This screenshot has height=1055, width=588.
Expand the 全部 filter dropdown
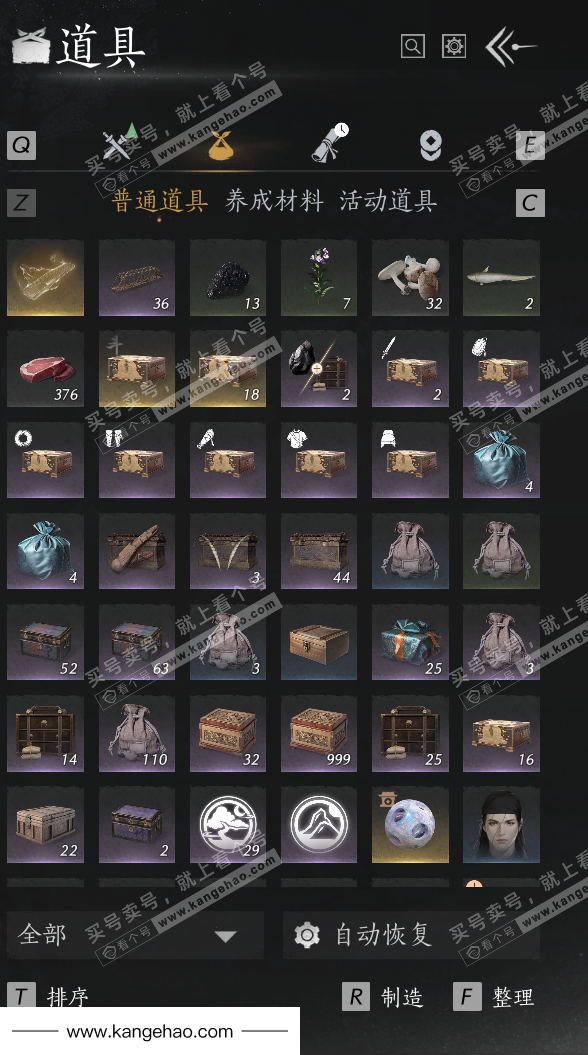pyautogui.click(x=135, y=935)
